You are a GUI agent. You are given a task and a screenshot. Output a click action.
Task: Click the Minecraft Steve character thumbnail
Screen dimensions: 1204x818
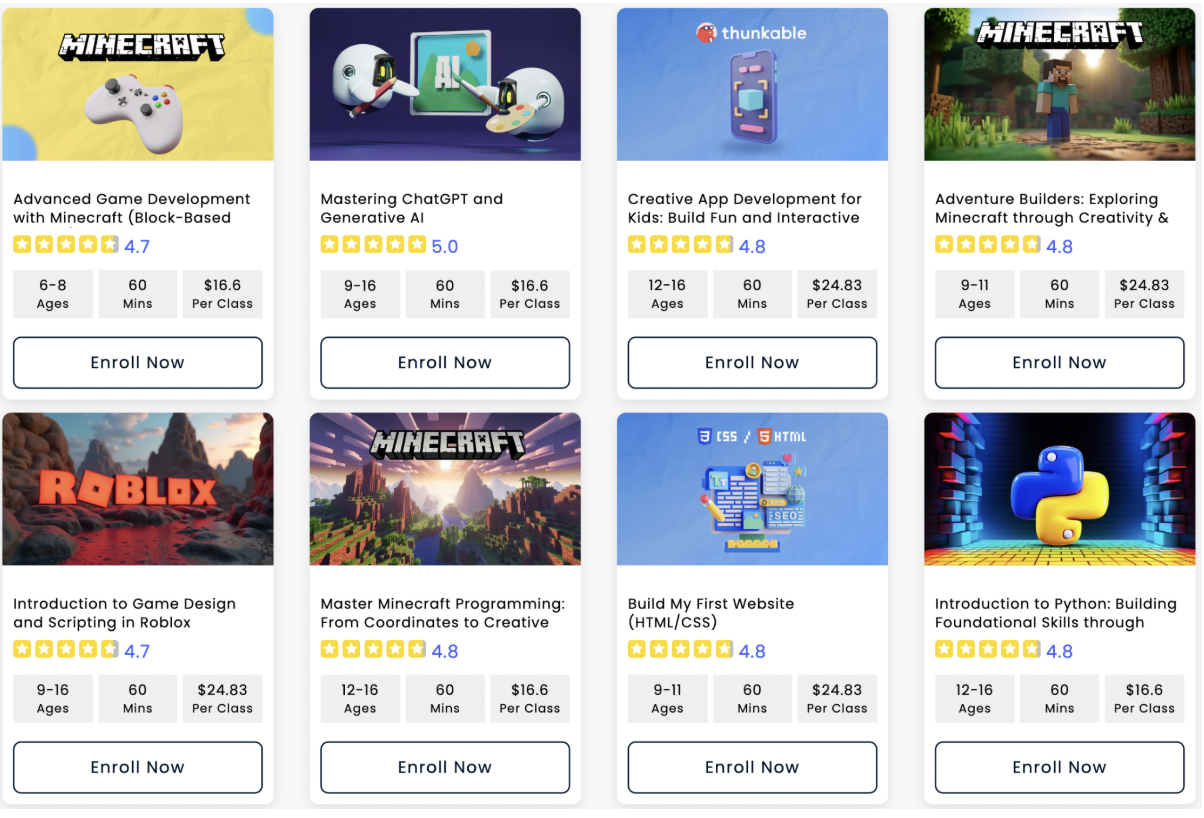coord(1059,84)
